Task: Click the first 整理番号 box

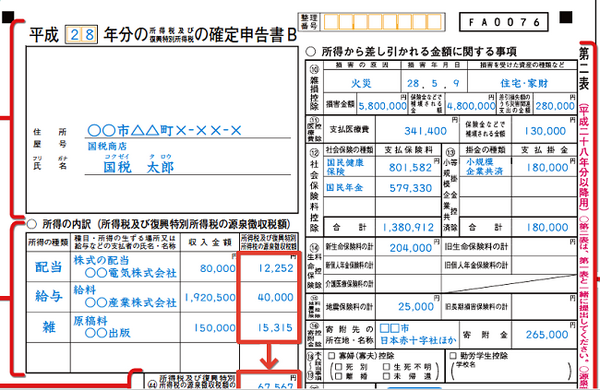Action: [331, 22]
